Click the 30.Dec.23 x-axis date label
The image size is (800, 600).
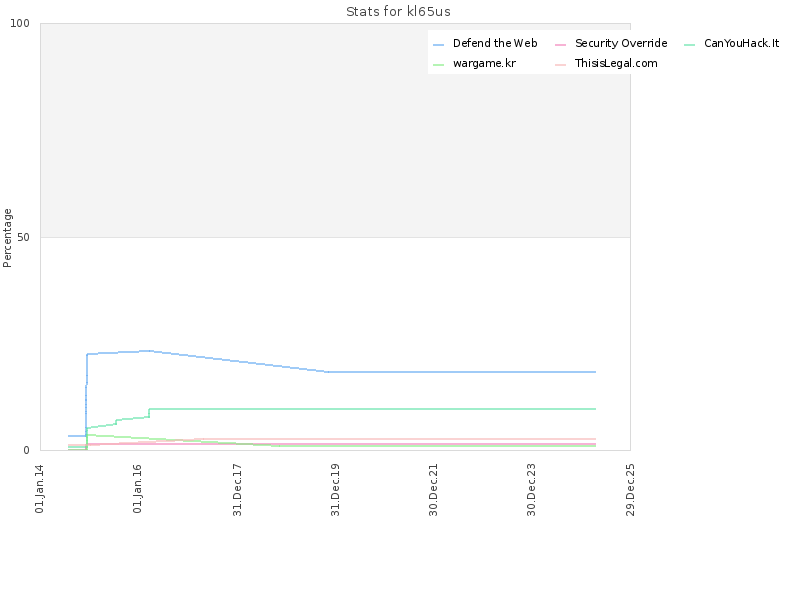click(532, 490)
